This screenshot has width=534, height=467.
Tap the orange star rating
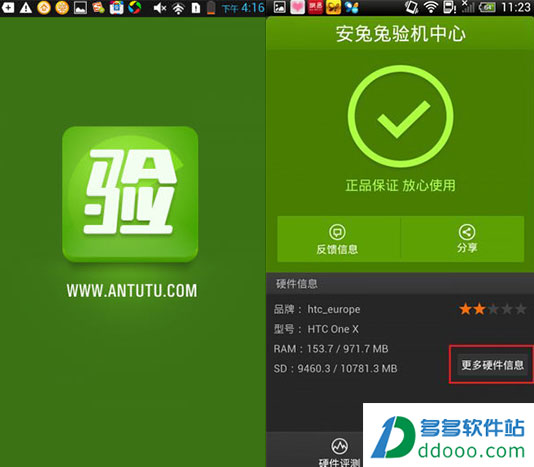coord(492,309)
